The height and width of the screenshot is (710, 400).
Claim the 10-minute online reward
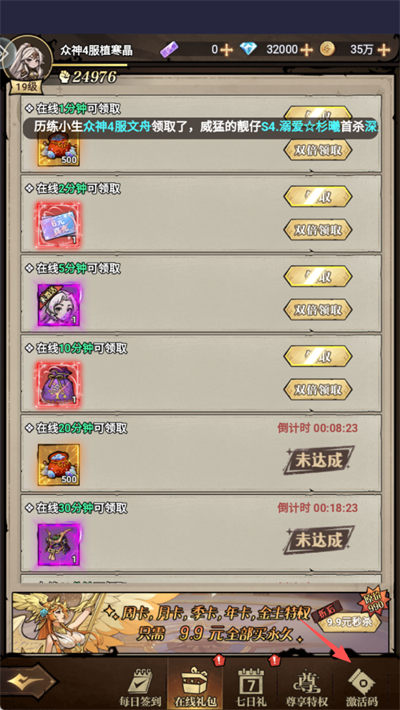(318, 356)
